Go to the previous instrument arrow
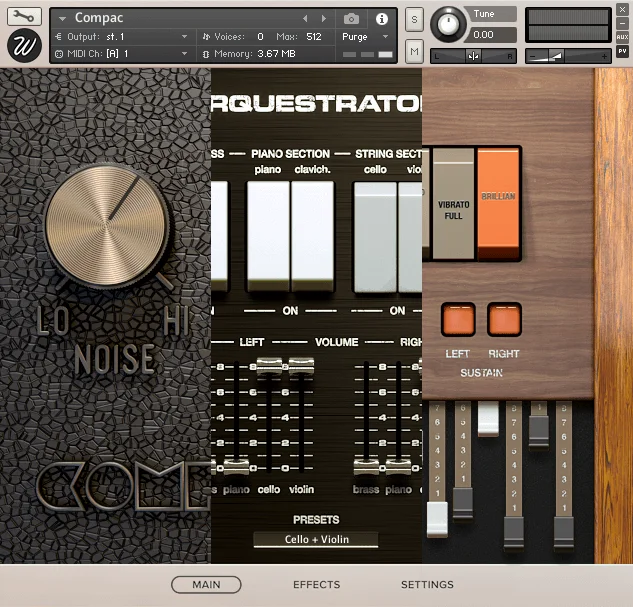The image size is (633, 607). 305,19
